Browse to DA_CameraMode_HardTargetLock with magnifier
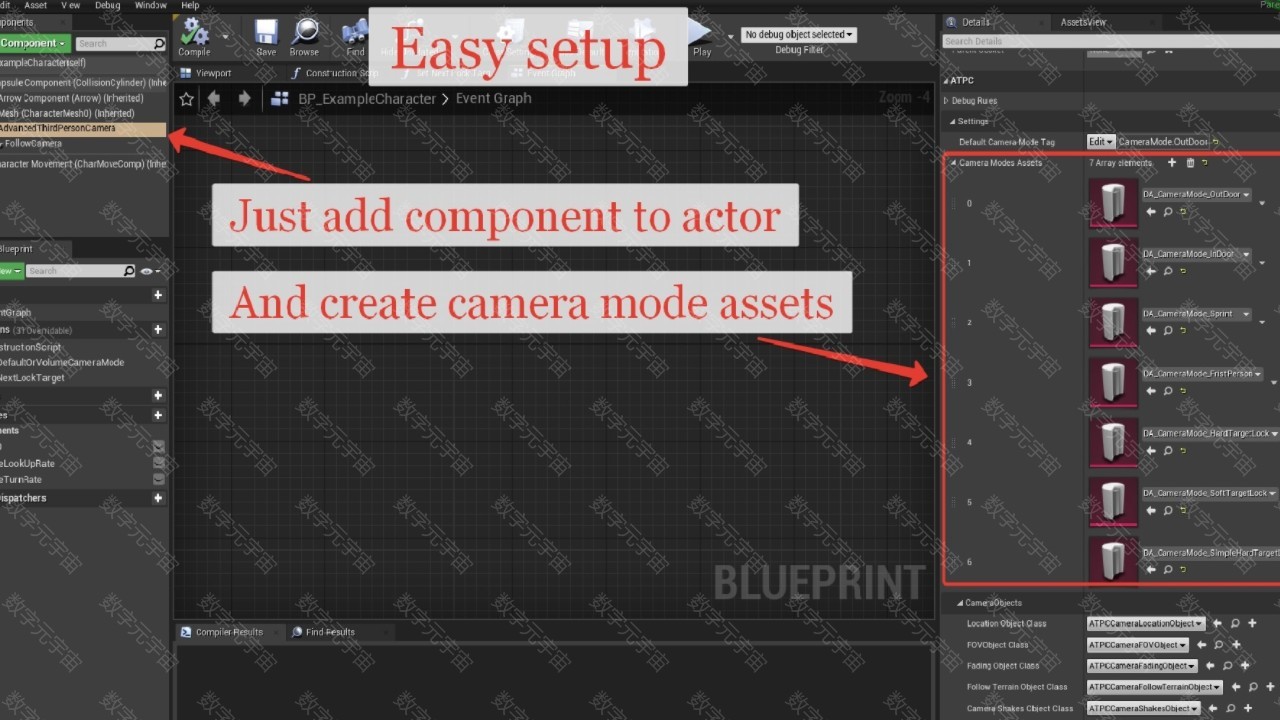1280x720 pixels. click(x=1167, y=451)
